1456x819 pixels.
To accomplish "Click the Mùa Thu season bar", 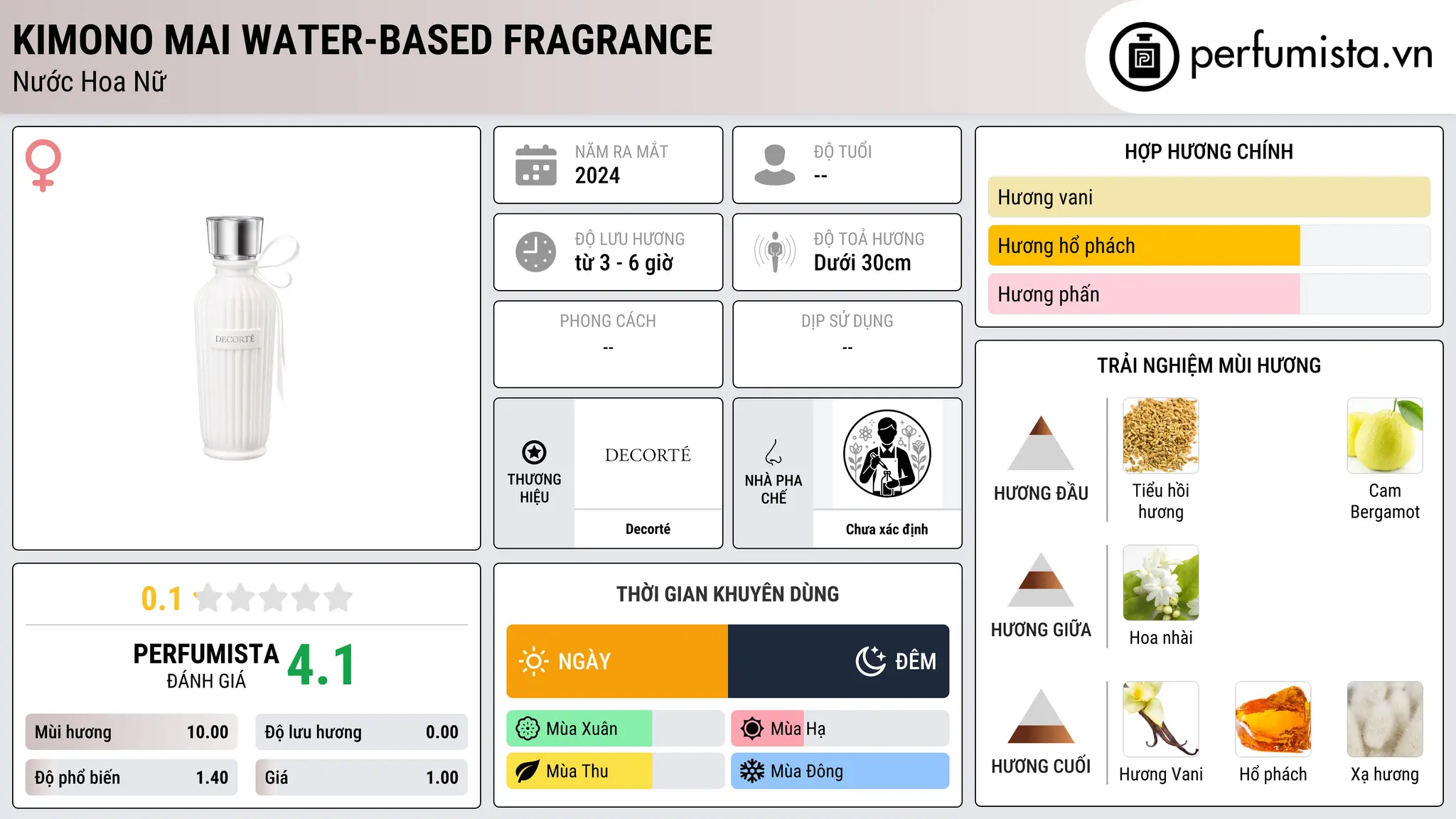I will [x=615, y=771].
